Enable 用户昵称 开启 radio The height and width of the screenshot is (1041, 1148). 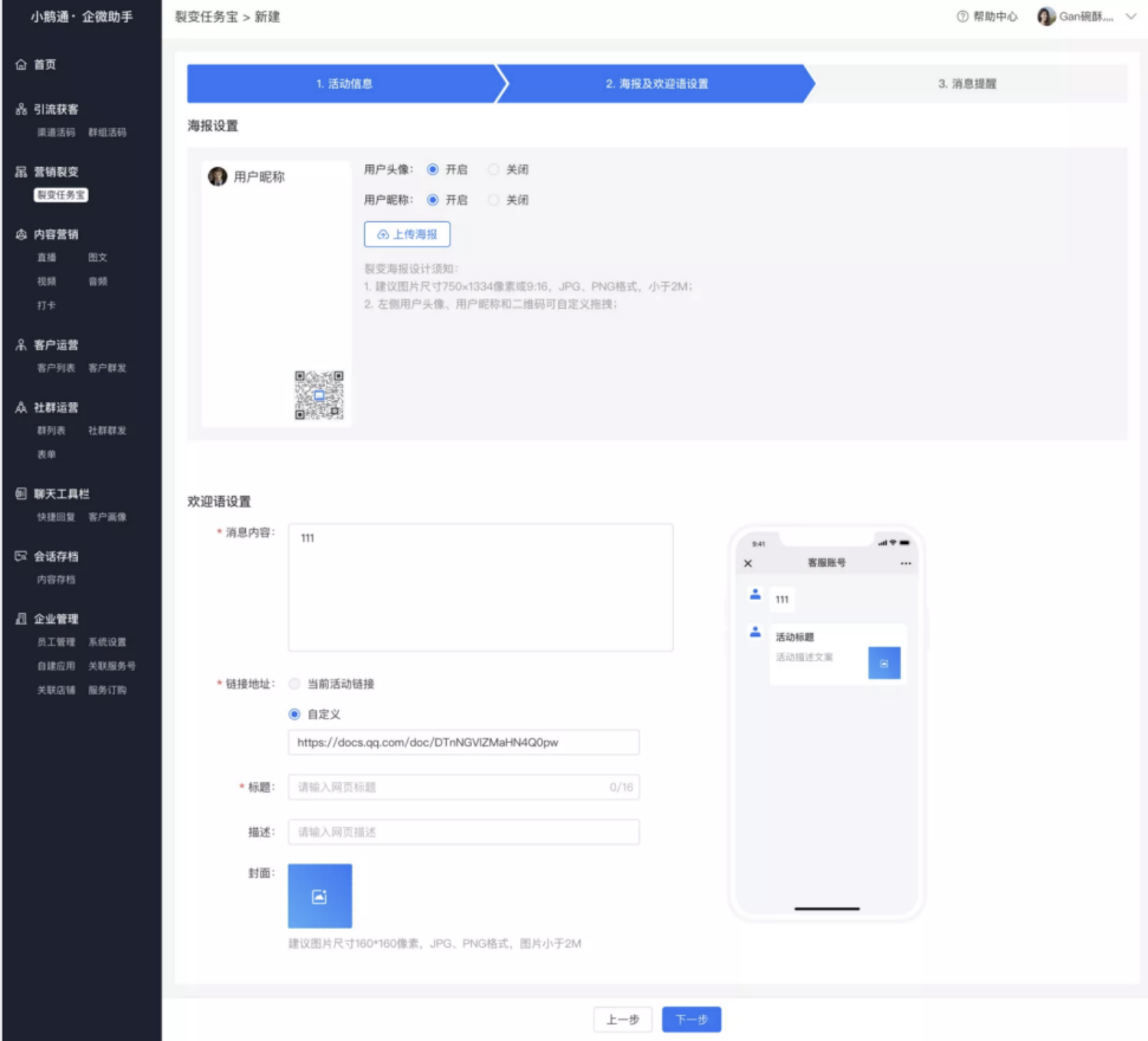(x=432, y=200)
